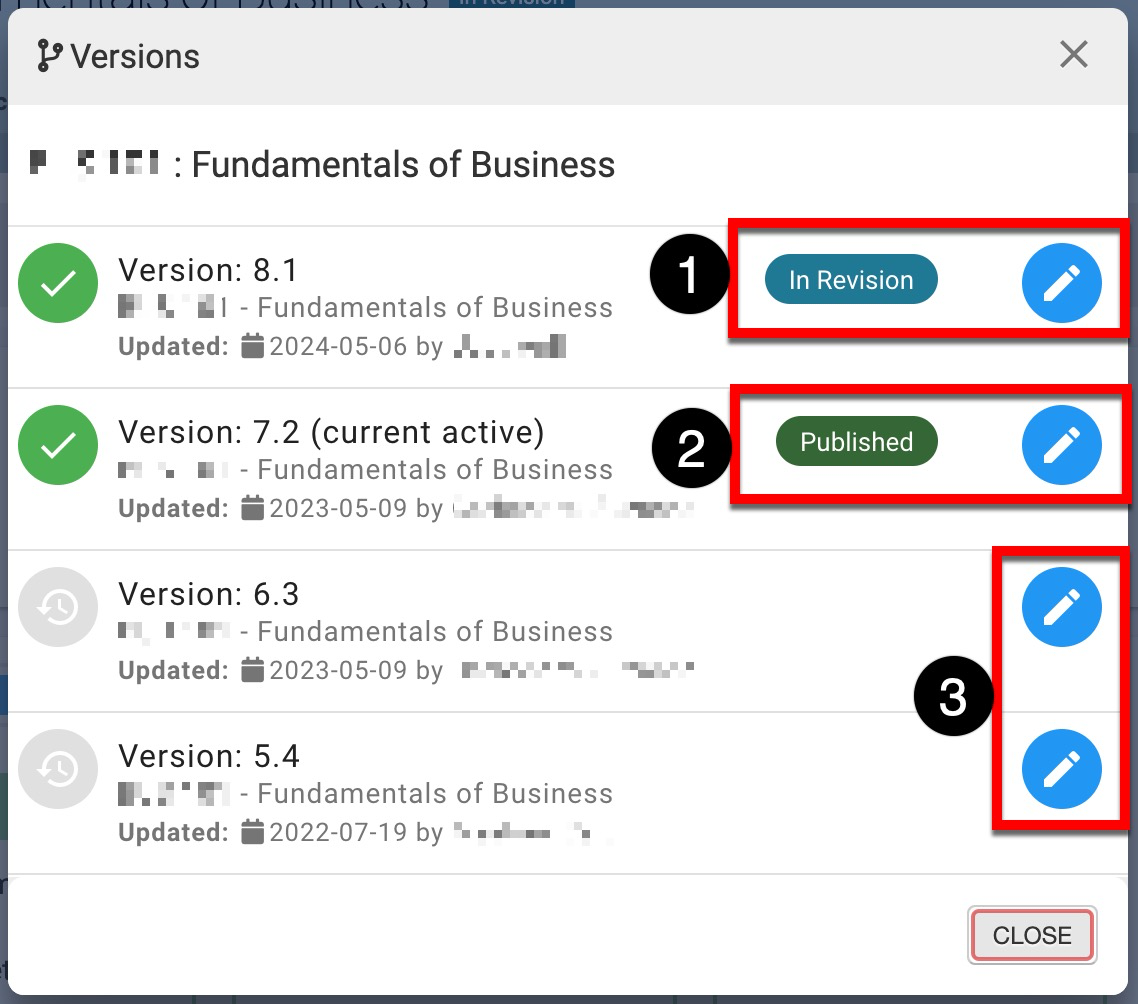This screenshot has height=1004, width=1138.
Task: Click calendar icon next to 2024-05-06
Action: click(253, 347)
